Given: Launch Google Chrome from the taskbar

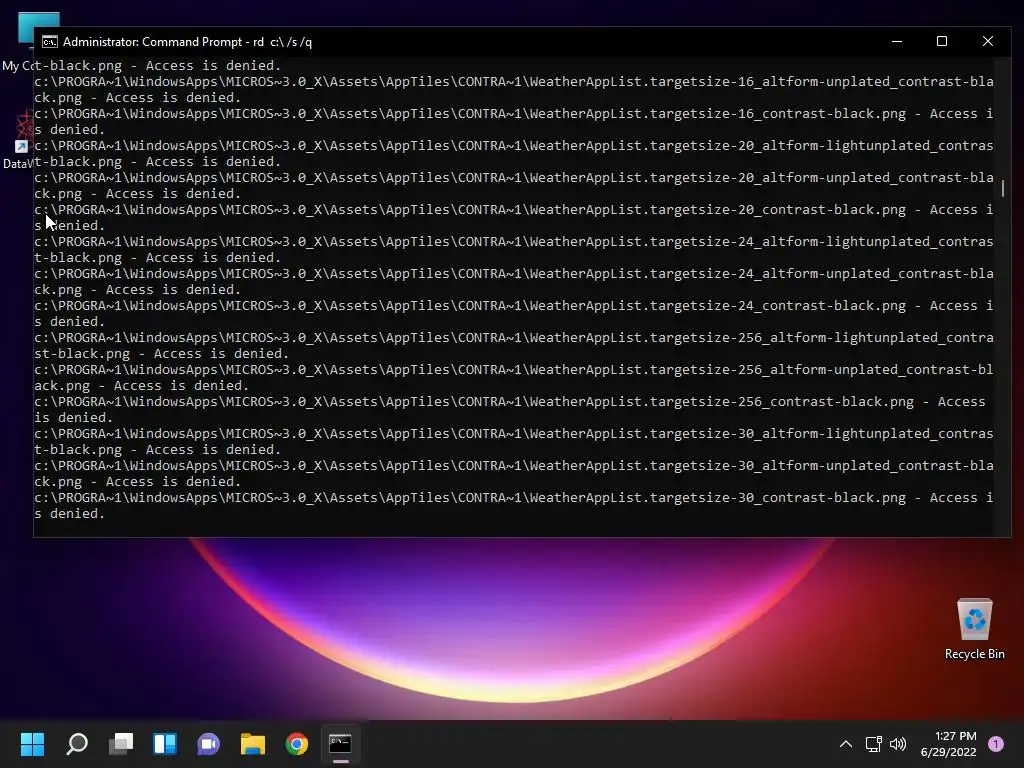Looking at the screenshot, I should (x=296, y=744).
